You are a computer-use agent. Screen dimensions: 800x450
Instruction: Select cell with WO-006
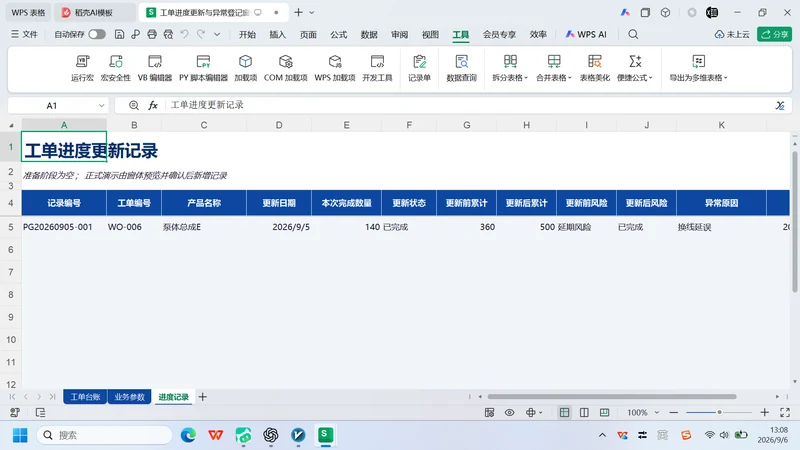pyautogui.click(x=134, y=227)
